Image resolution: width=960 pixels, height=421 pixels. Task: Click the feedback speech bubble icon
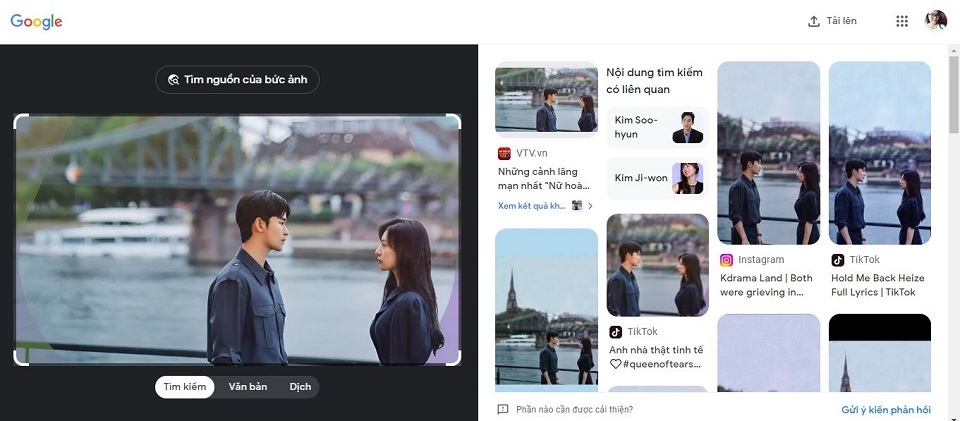point(503,409)
